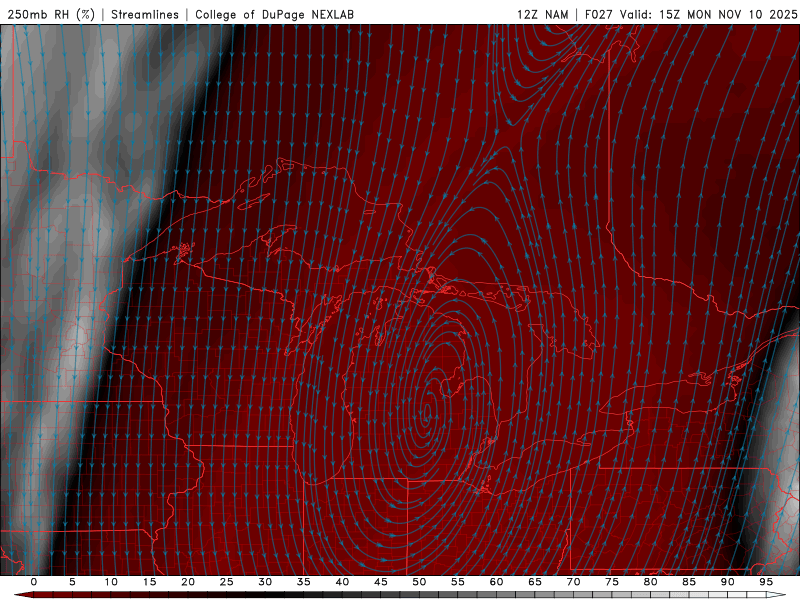The height and width of the screenshot is (600, 800).
Task: Click the 0 tick label on color scale
Action: point(34,582)
